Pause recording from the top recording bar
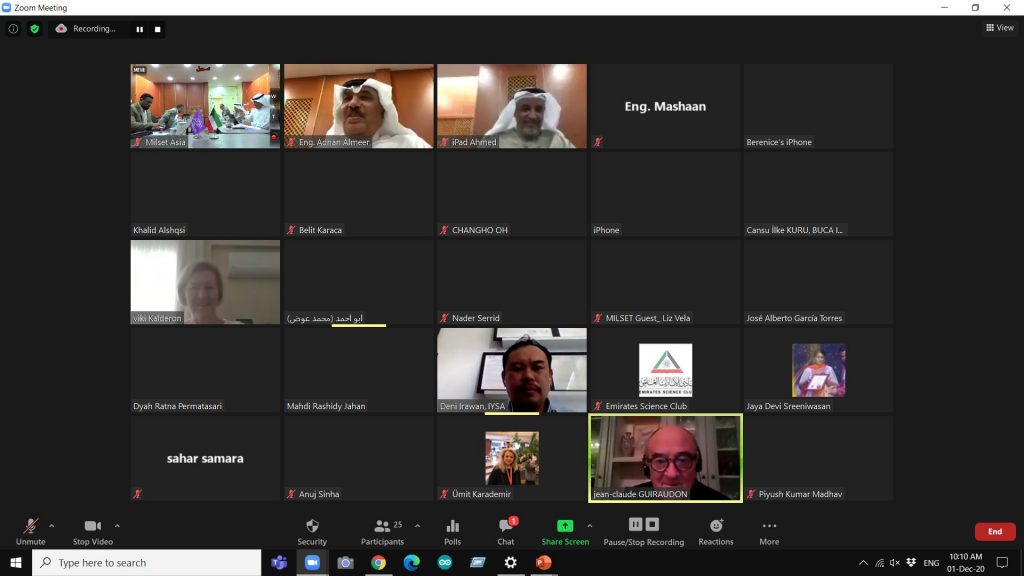This screenshot has width=1024, height=576. click(x=140, y=29)
